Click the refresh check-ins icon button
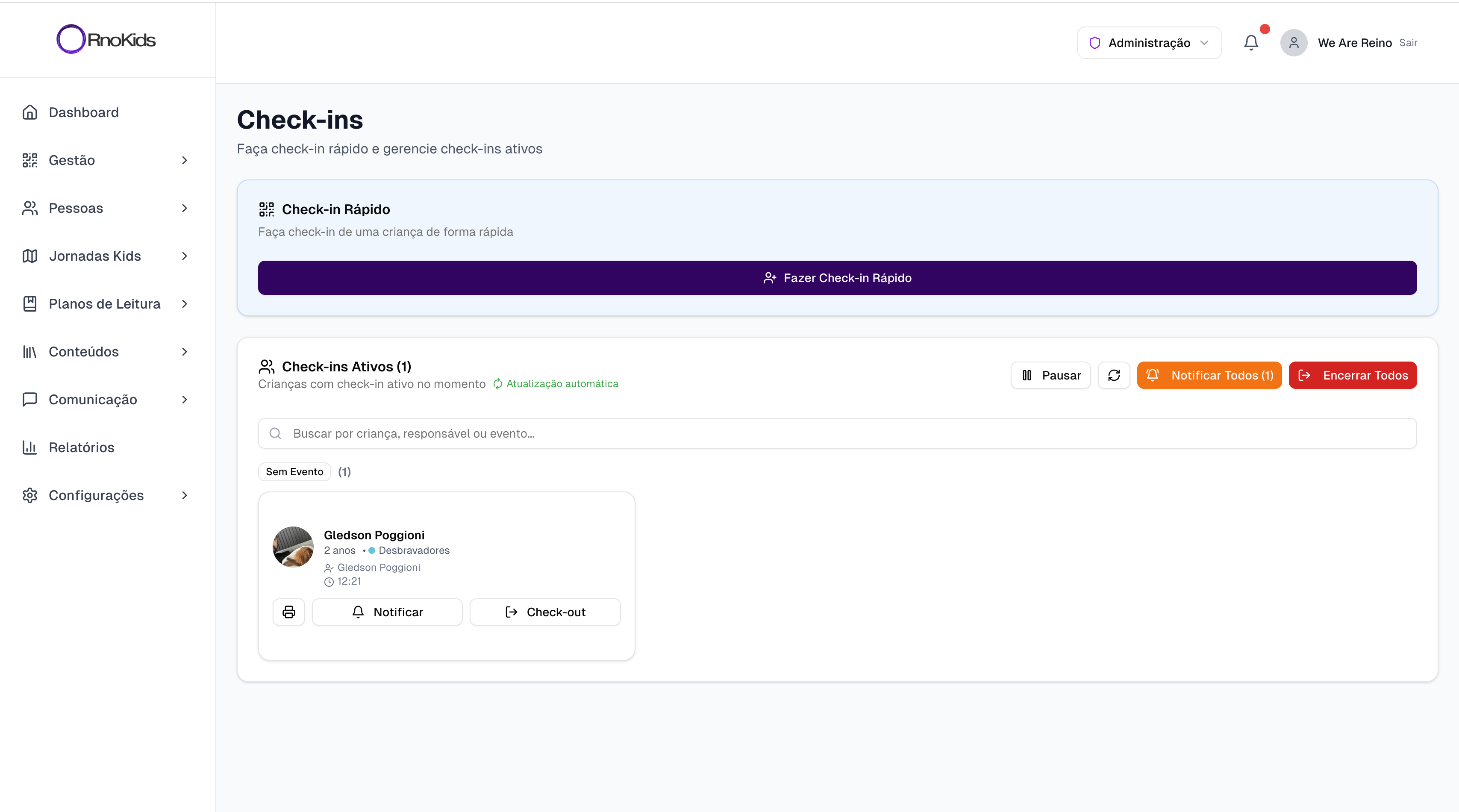Screen dimensions: 1459x812 coord(1114,375)
